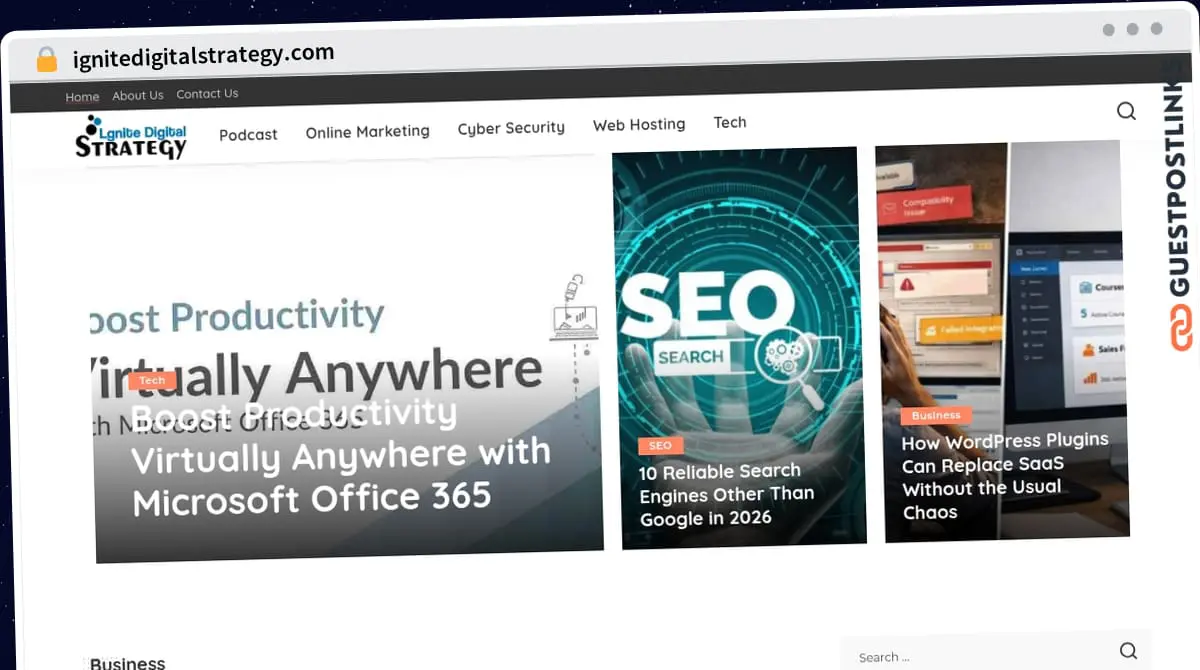Screen dimensions: 1200x670
Task: Open the Contact Us link
Action: (207, 93)
